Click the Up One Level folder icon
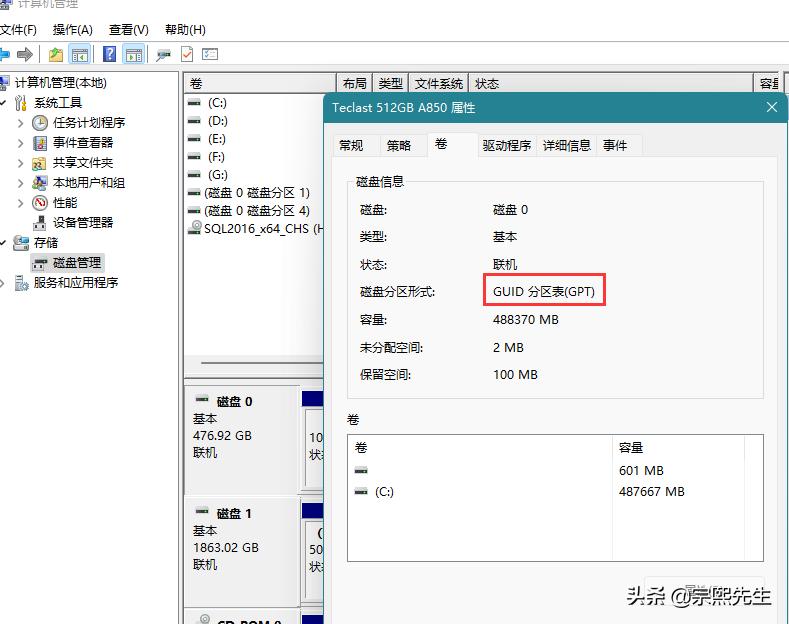789x624 pixels. point(55,54)
